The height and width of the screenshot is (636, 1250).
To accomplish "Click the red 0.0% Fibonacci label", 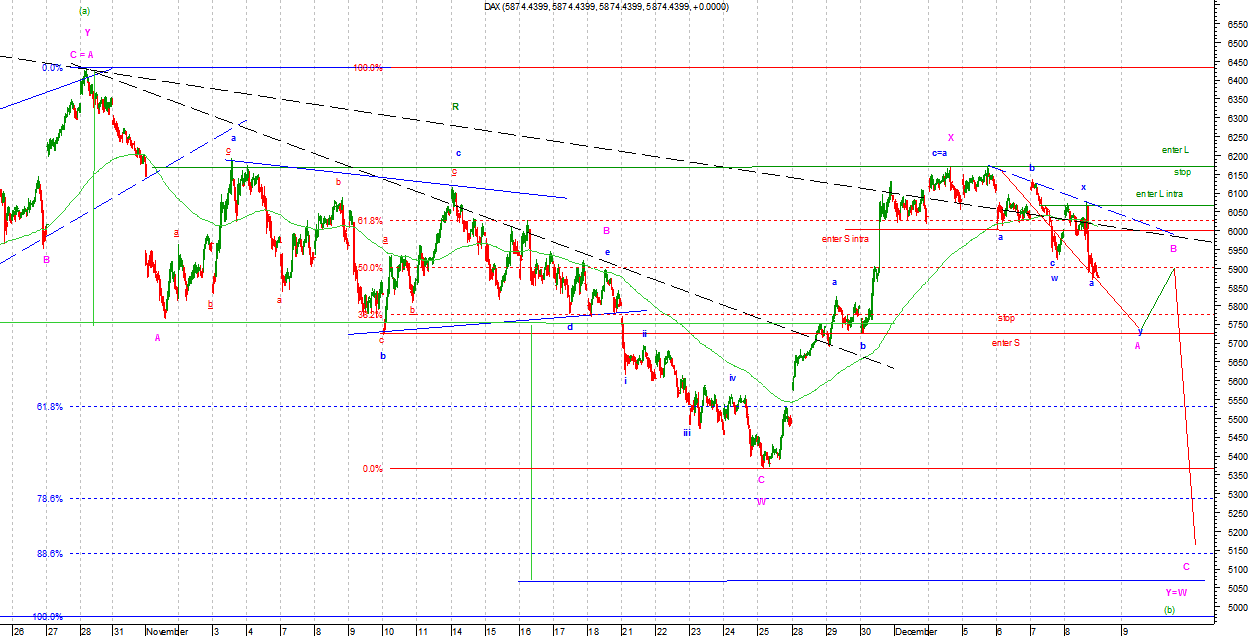I will (372, 469).
